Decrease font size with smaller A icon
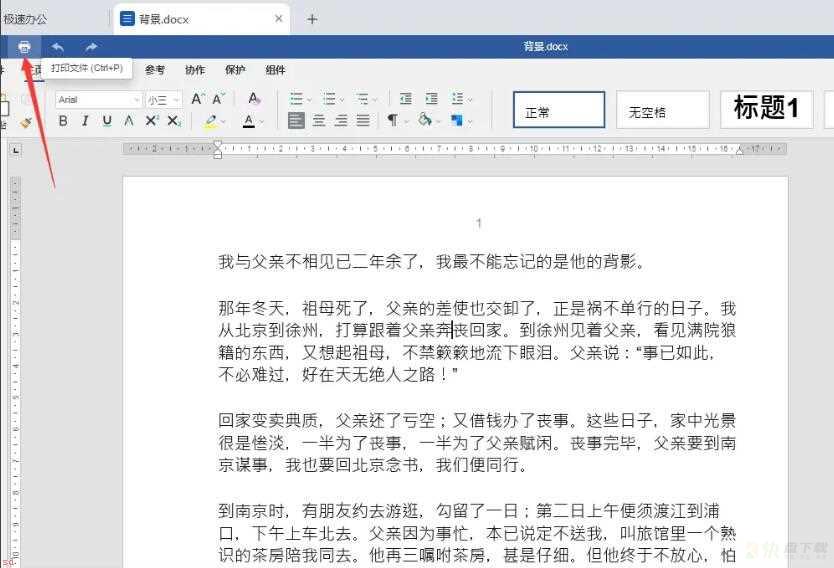The image size is (834, 568). tap(218, 99)
